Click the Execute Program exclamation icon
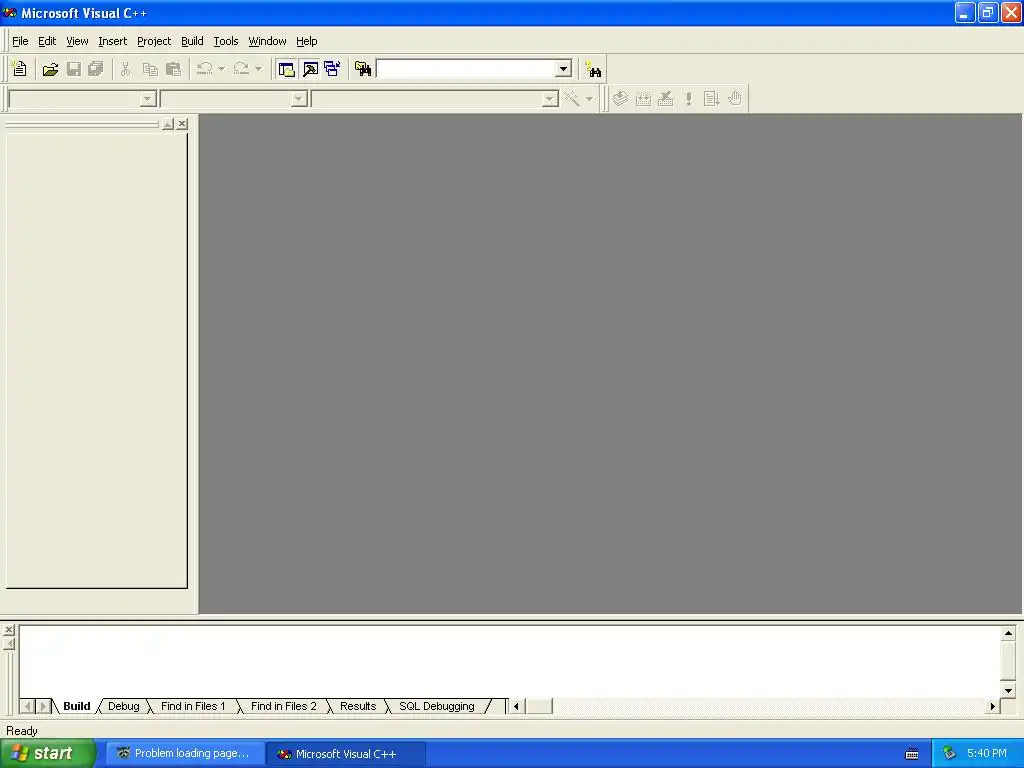Image resolution: width=1024 pixels, height=768 pixels. pyautogui.click(x=688, y=99)
